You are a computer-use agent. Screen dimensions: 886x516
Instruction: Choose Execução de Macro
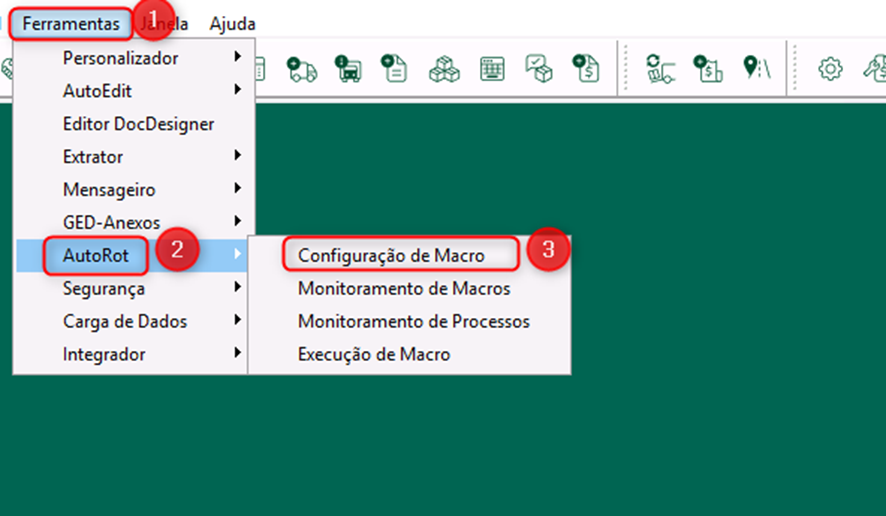409,354
